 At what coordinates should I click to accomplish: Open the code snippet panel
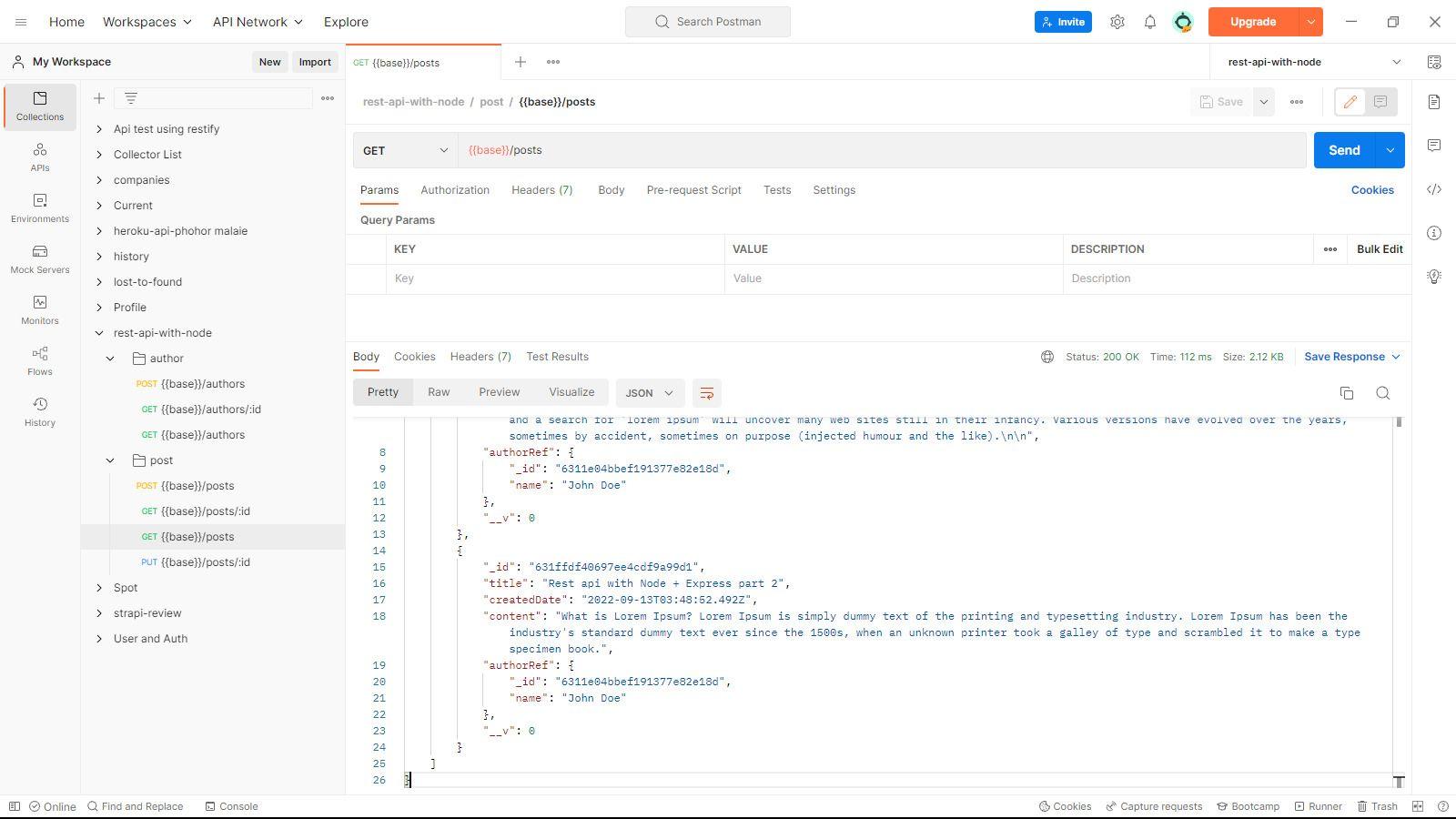click(1434, 189)
